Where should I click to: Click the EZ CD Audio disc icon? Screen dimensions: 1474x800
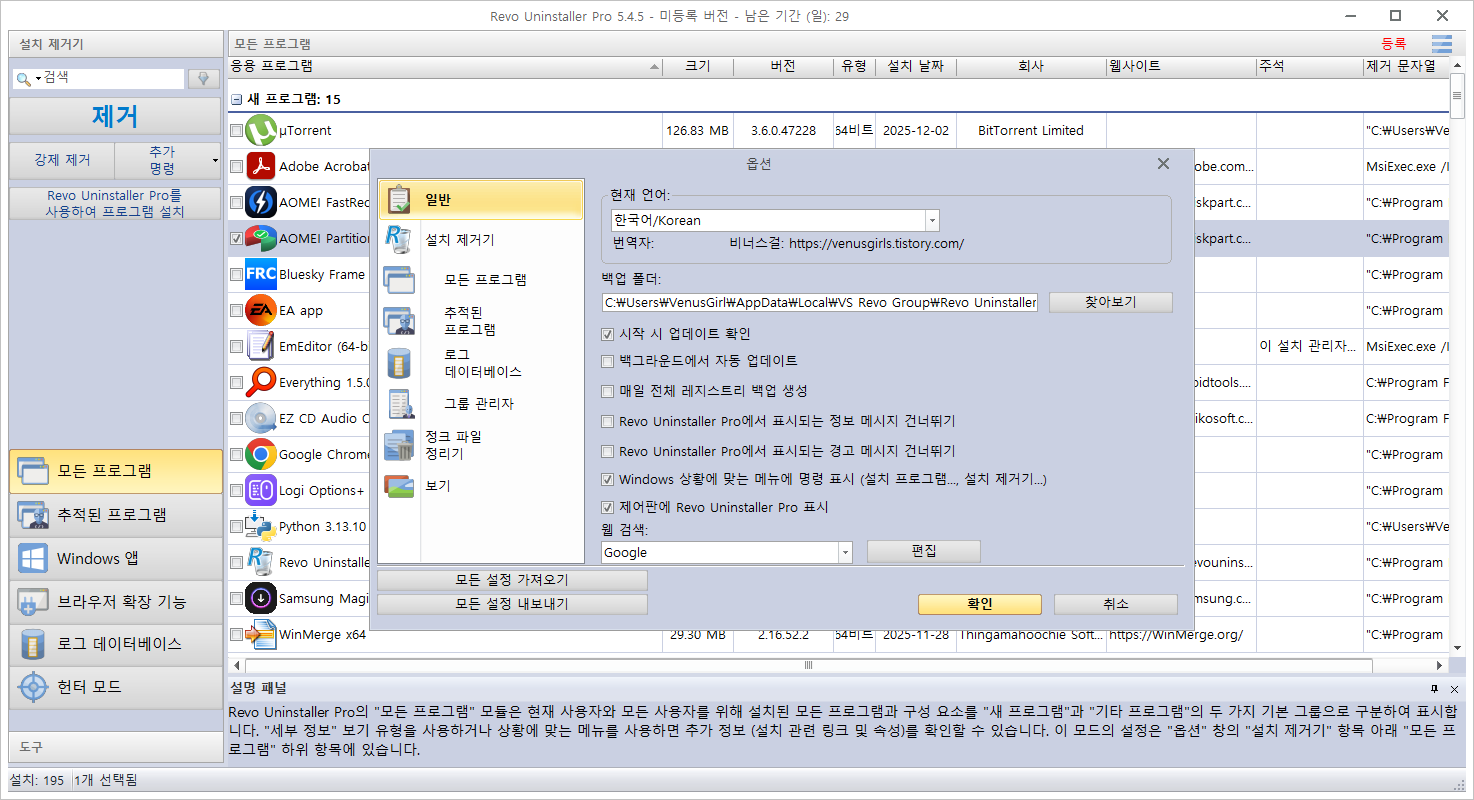[x=261, y=419]
